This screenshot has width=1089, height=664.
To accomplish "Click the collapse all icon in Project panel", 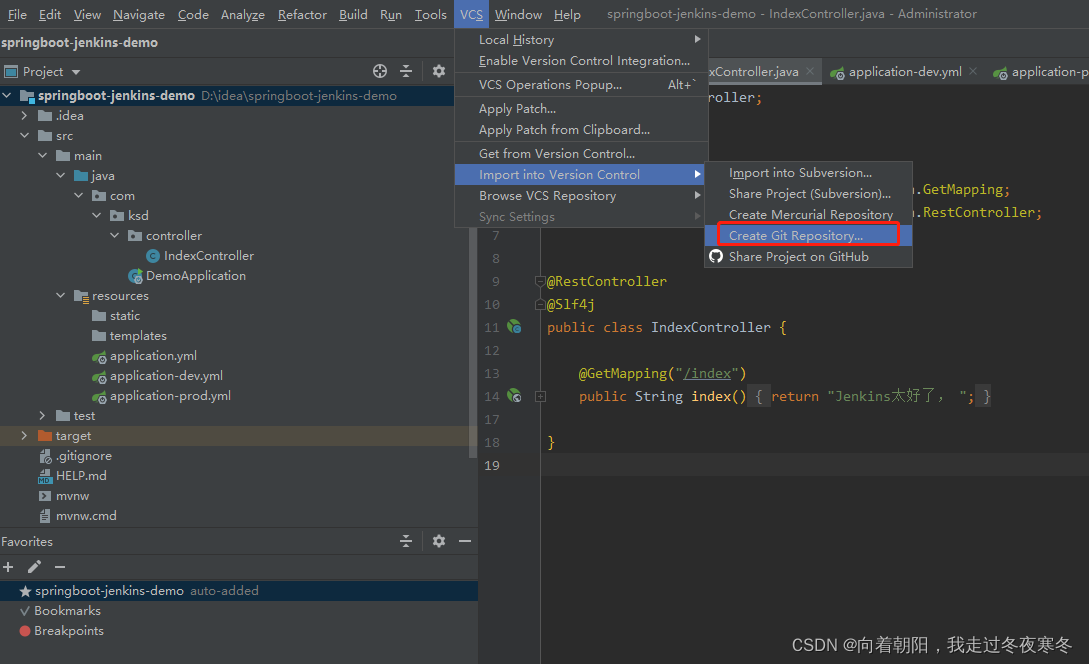I will point(406,71).
